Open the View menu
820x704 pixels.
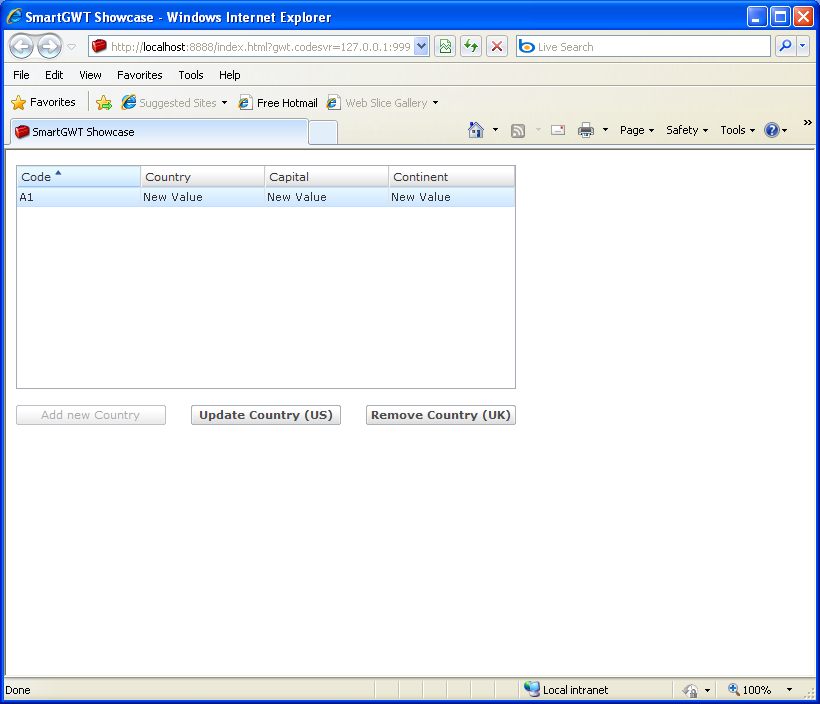[x=90, y=75]
